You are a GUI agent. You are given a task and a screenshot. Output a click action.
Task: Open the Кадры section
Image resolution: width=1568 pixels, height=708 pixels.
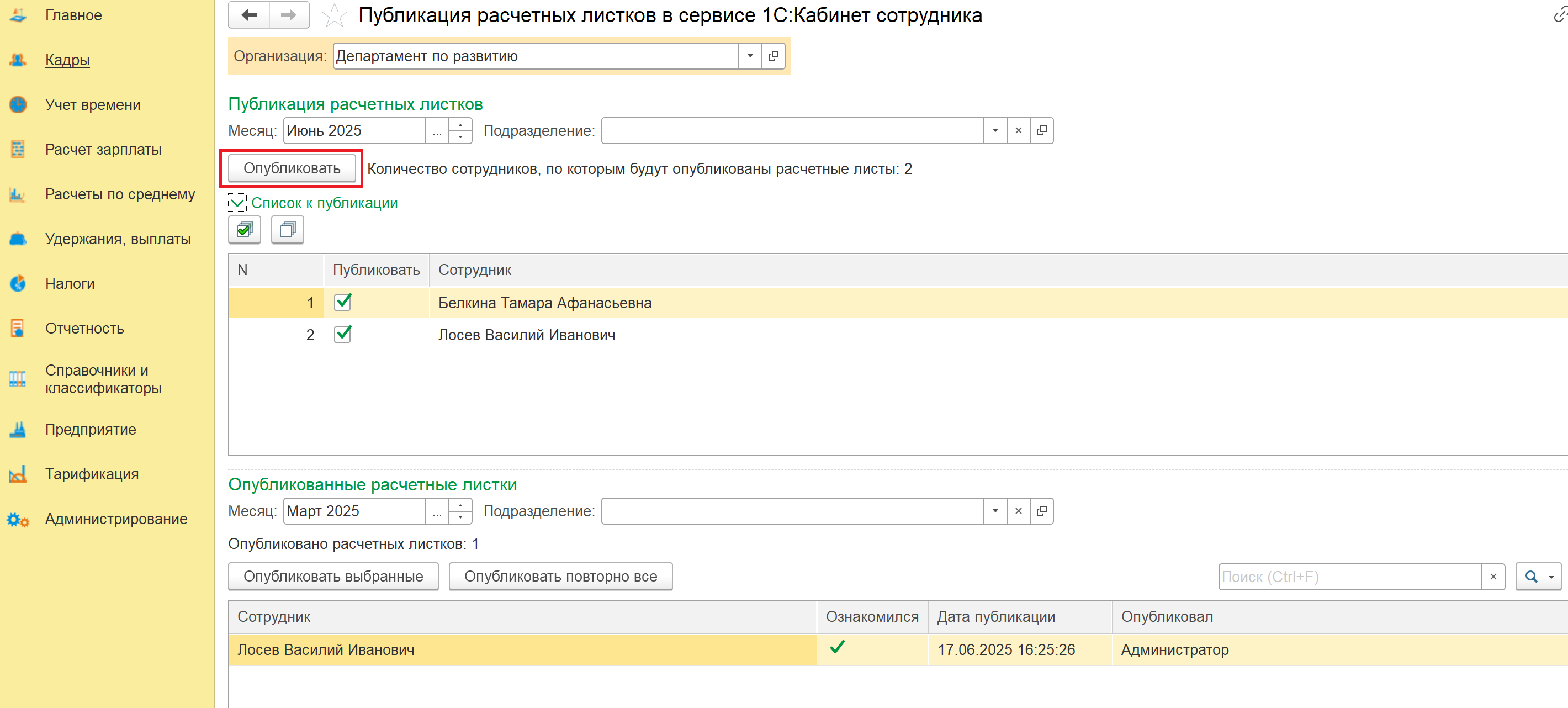point(67,60)
